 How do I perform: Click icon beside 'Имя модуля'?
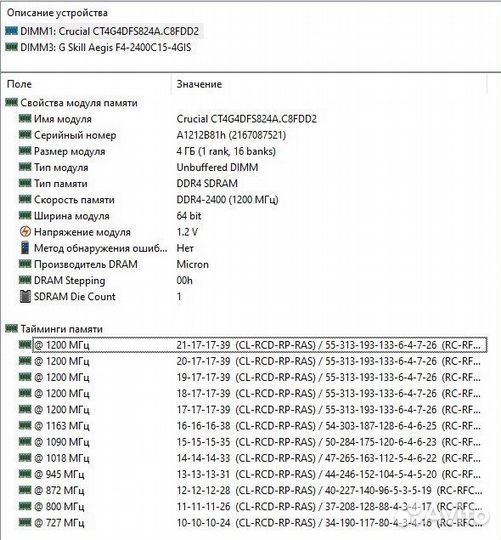pos(25,118)
